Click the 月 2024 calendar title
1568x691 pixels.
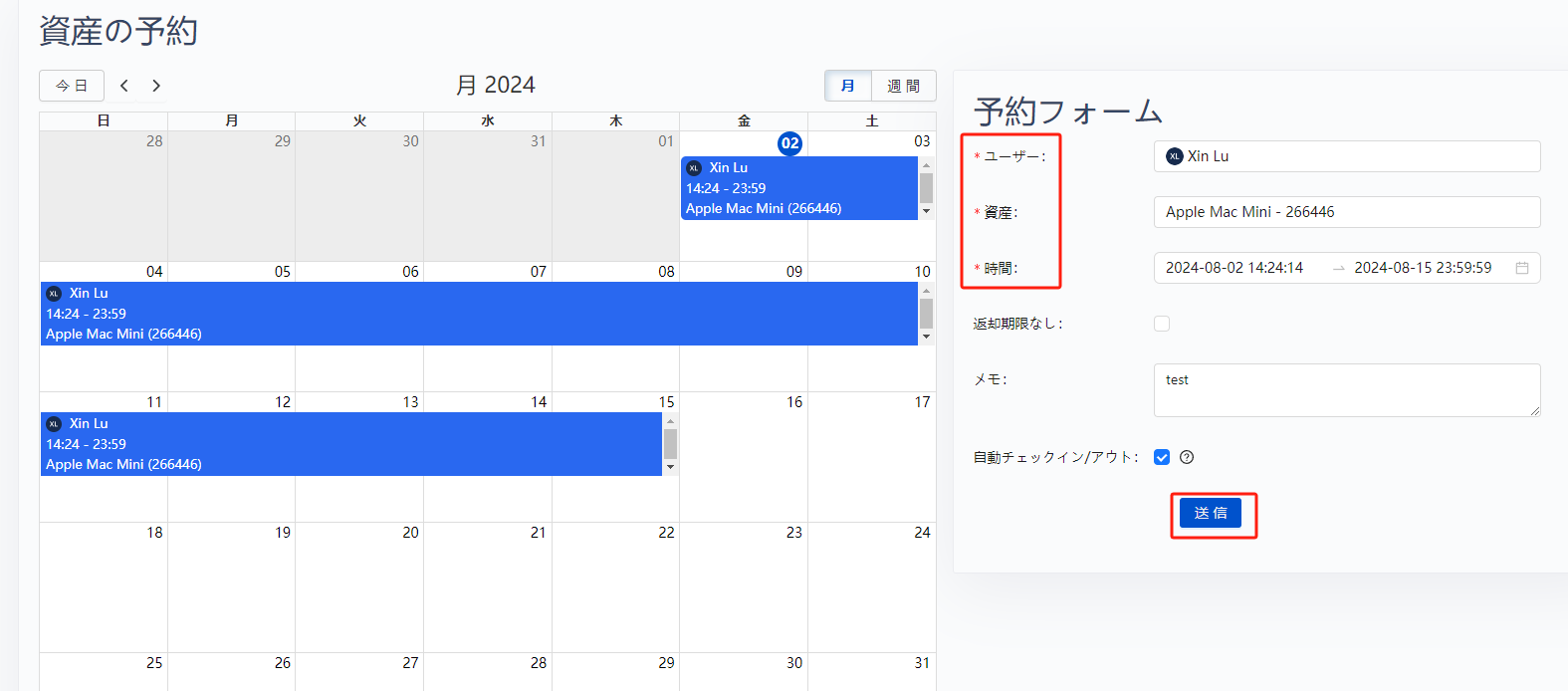(x=496, y=86)
